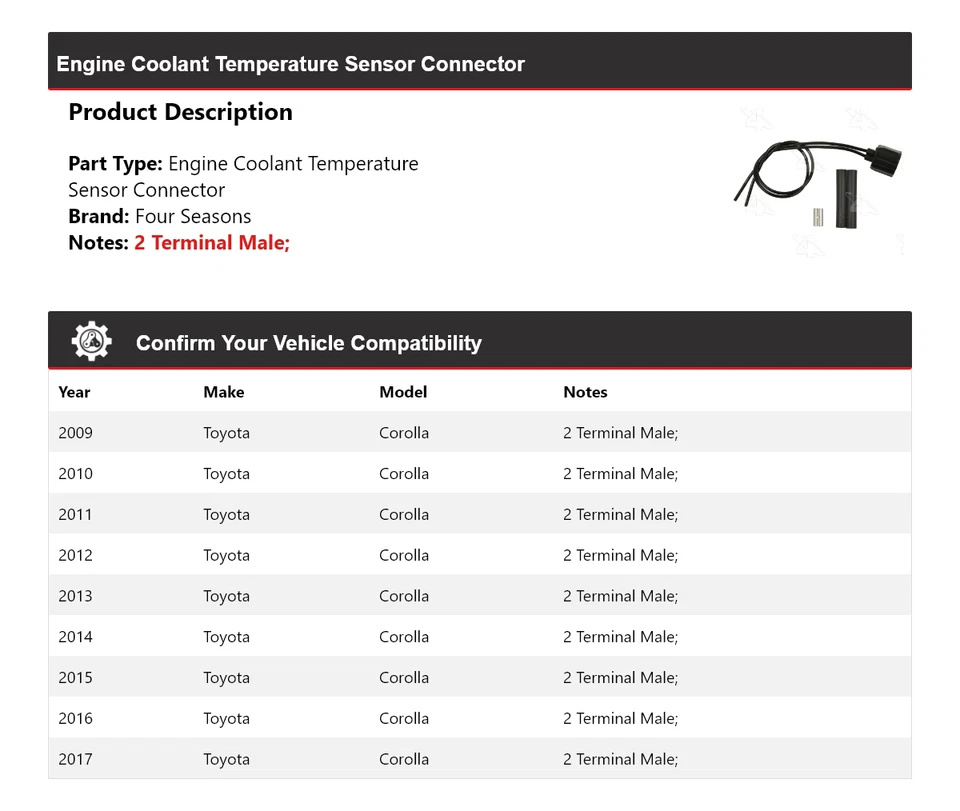This screenshot has height=811, width=960.
Task: Click the Model column header
Action: (x=403, y=392)
